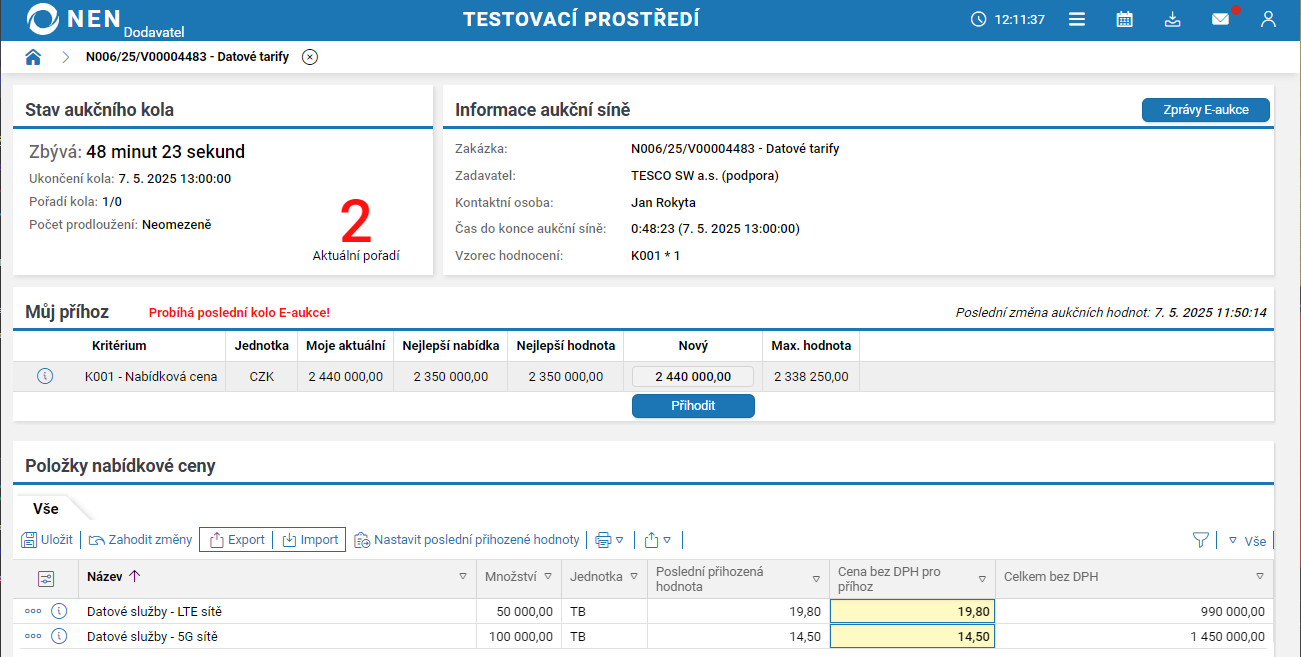
Task: Open the user profile icon
Action: point(1268,19)
